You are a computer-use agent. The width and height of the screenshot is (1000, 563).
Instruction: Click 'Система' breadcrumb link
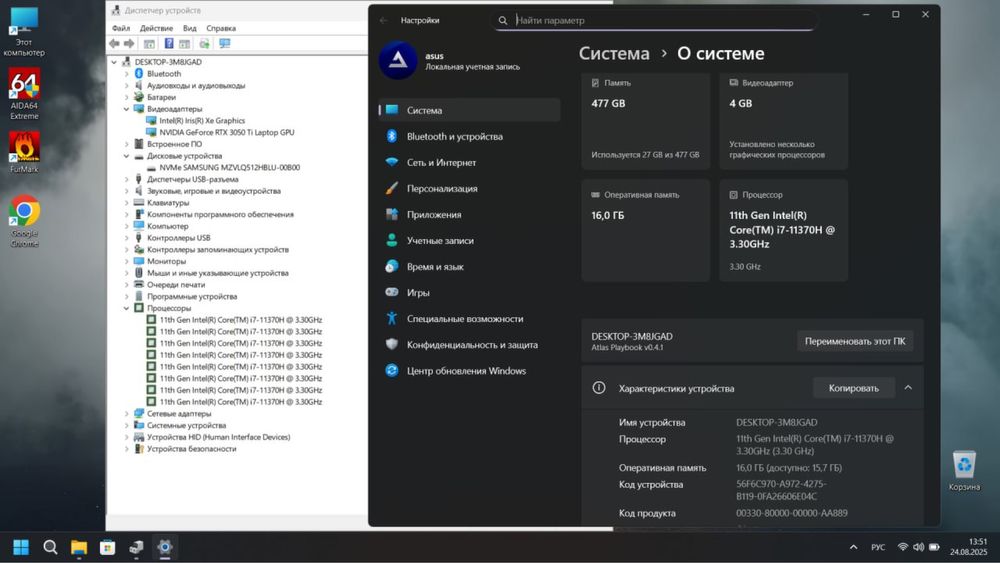(x=614, y=54)
